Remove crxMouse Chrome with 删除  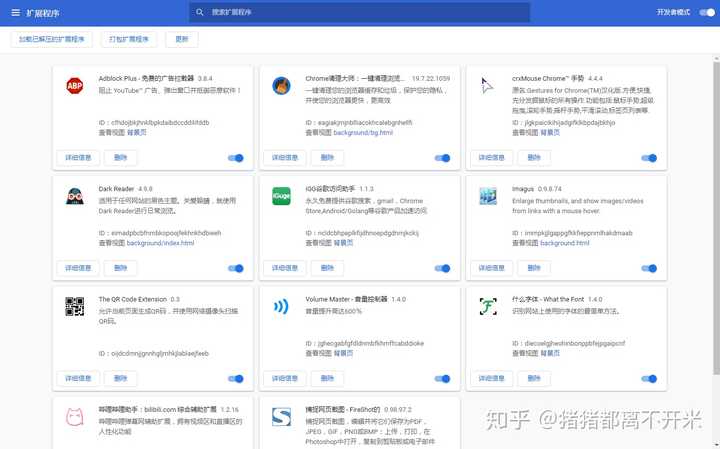pyautogui.click(x=534, y=157)
